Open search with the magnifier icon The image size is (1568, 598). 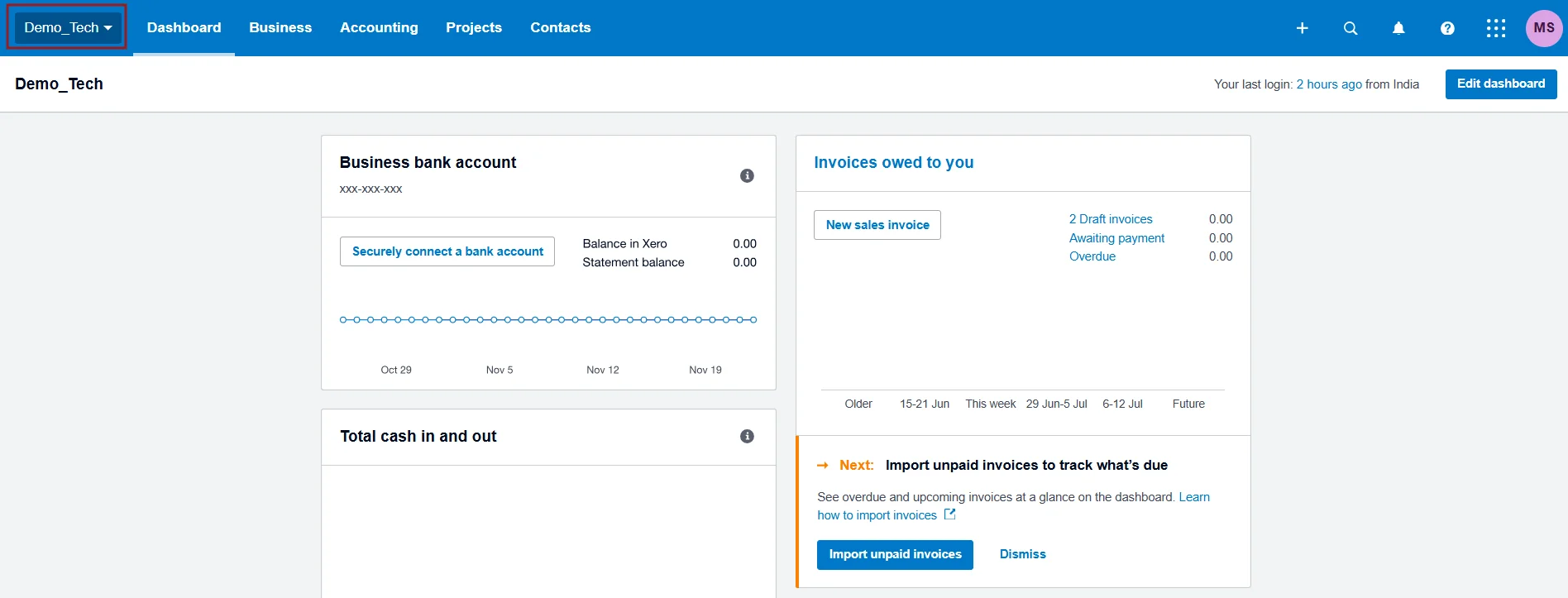coord(1350,28)
